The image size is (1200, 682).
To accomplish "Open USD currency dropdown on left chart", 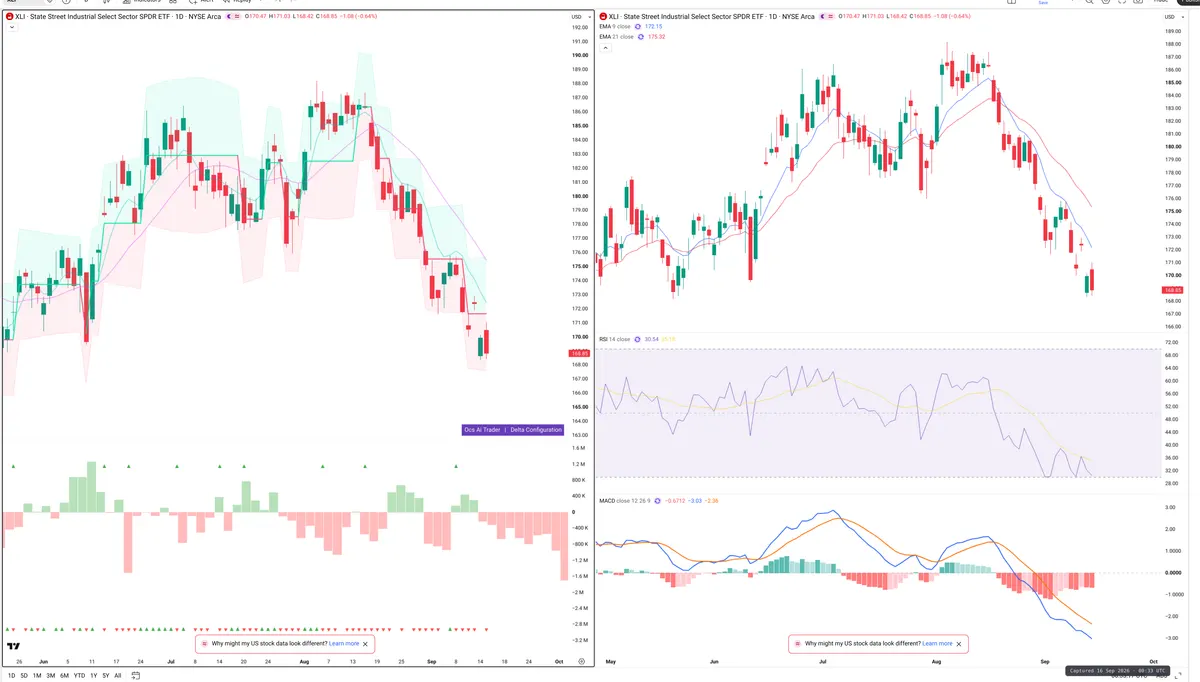I will (579, 17).
